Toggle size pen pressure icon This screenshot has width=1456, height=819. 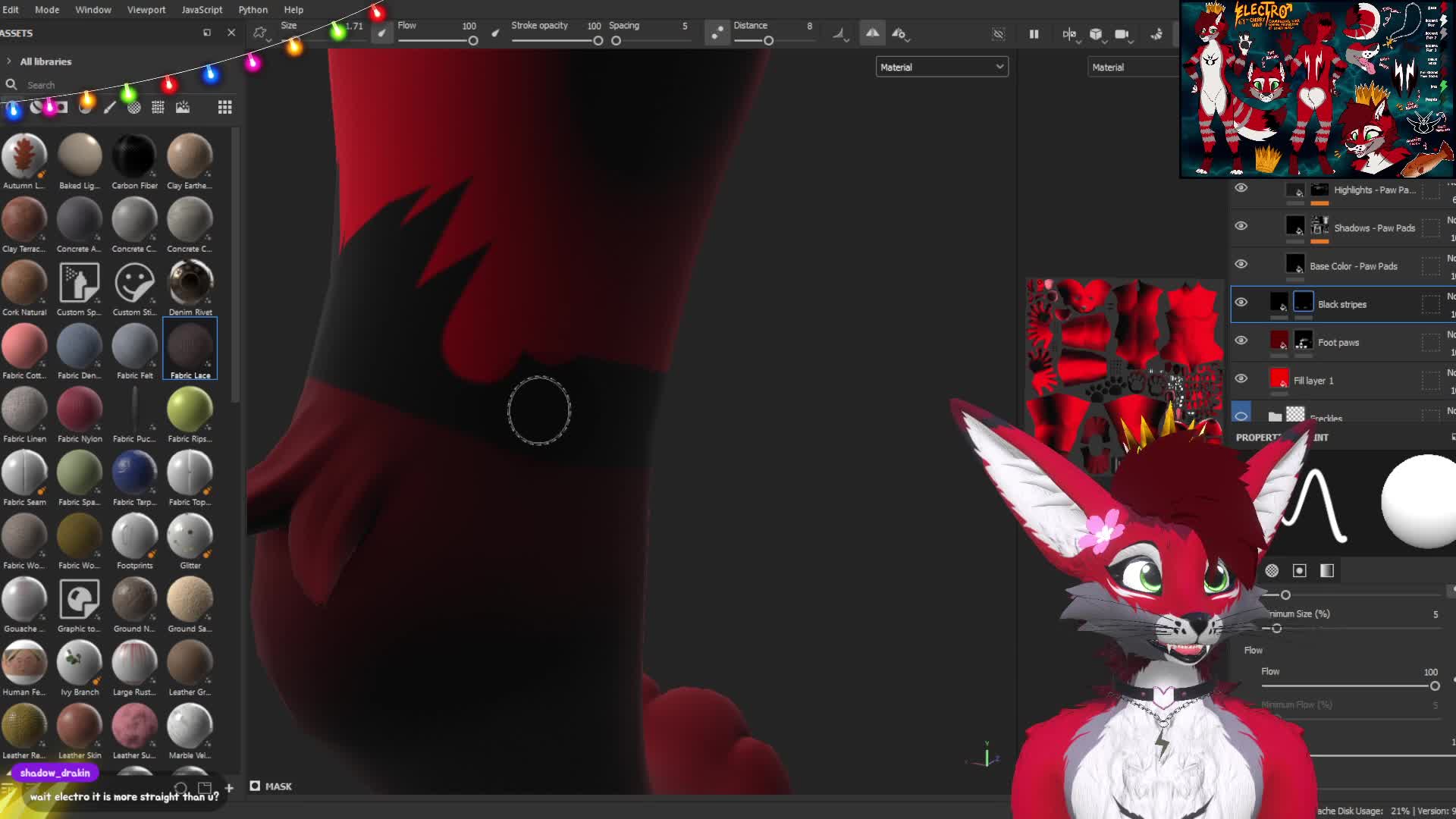coord(381,33)
